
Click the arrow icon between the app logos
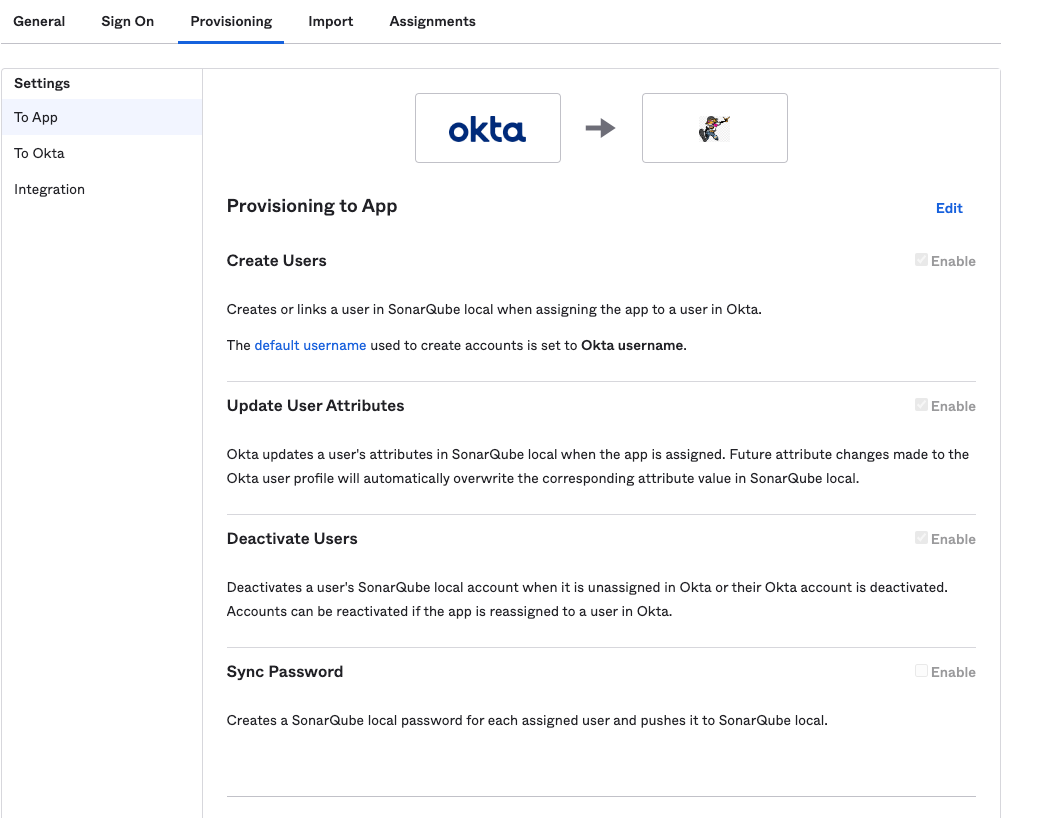[x=602, y=127]
